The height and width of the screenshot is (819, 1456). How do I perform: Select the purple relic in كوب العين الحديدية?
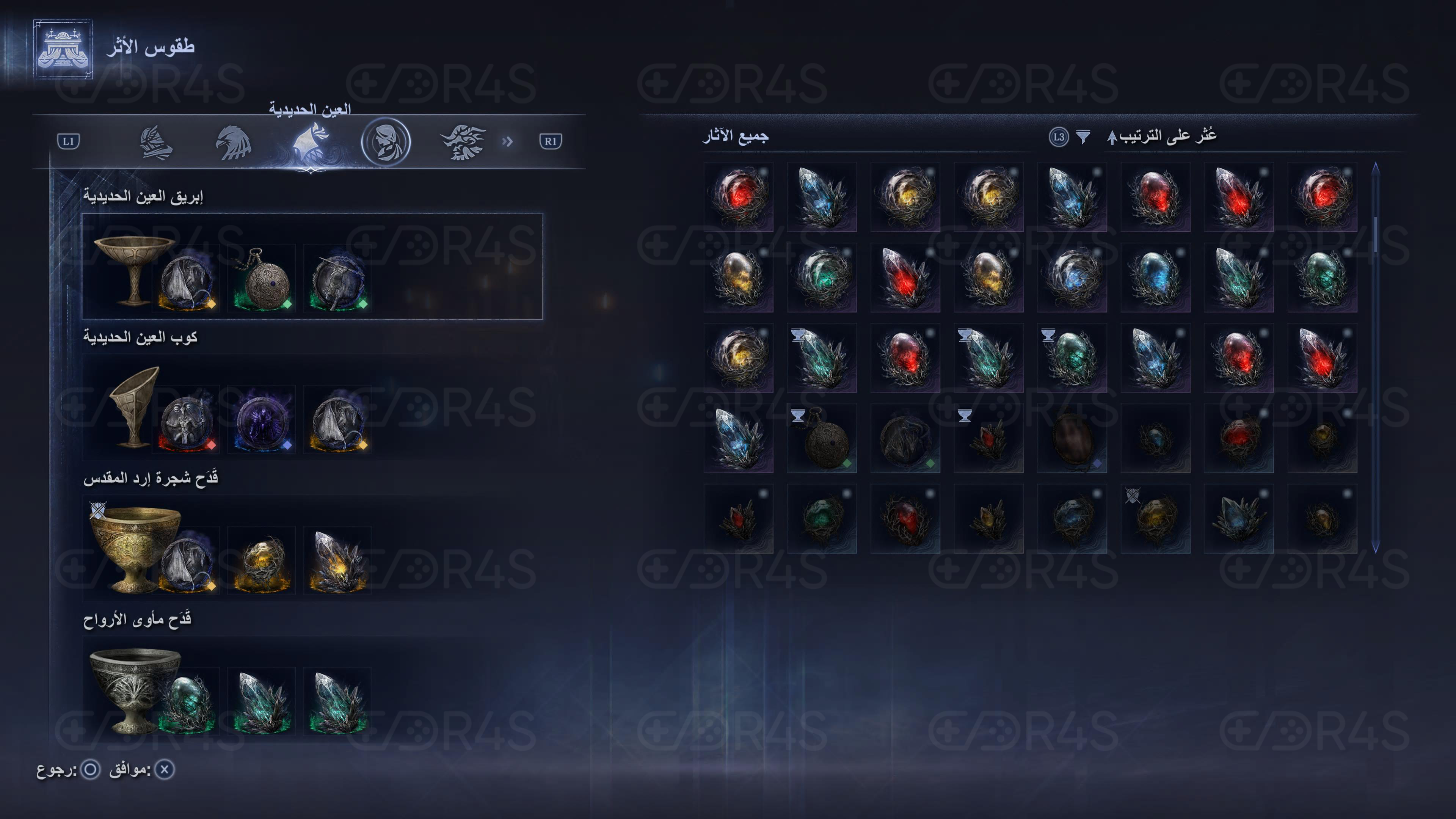pyautogui.click(x=261, y=419)
